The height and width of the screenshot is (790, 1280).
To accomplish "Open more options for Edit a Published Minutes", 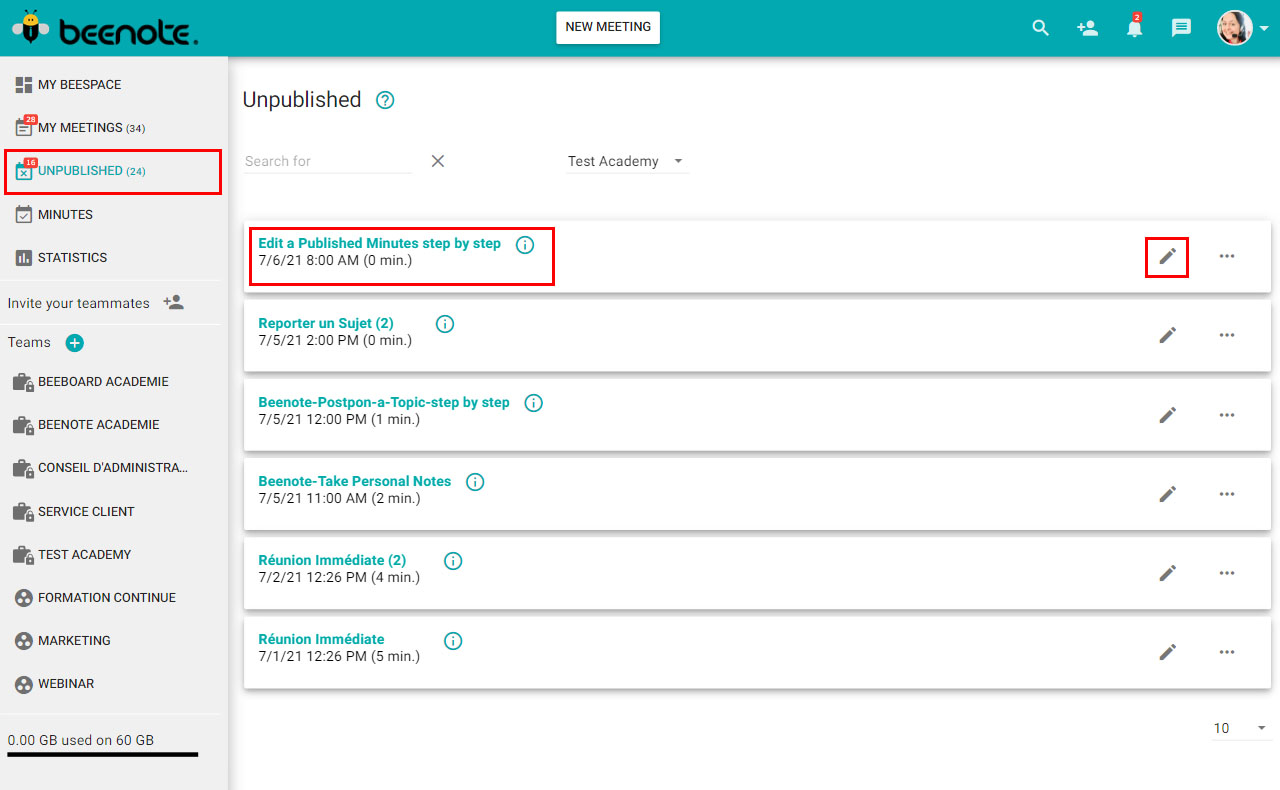I will pos(1227,256).
